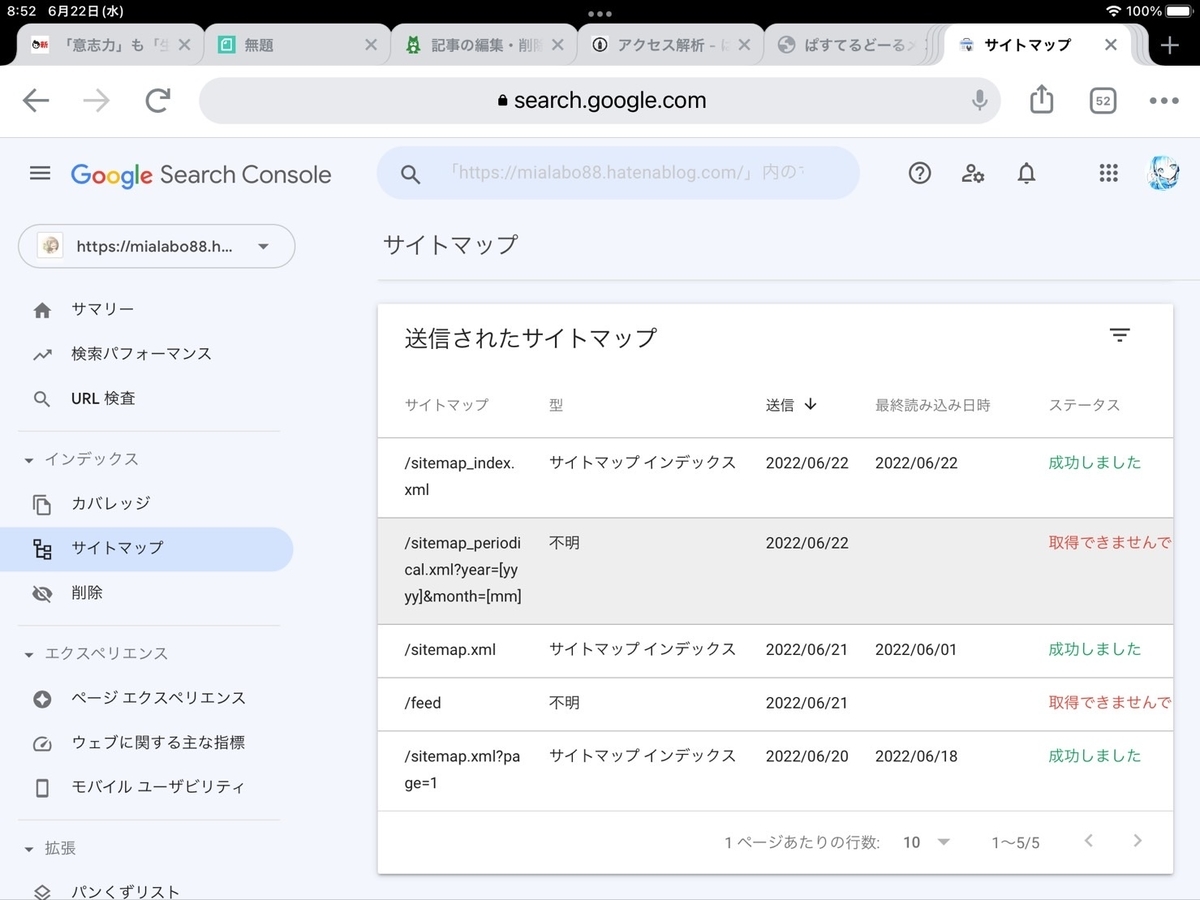Image resolution: width=1200 pixels, height=900 pixels.
Task: Reload the page with refresh icon
Action: (157, 100)
